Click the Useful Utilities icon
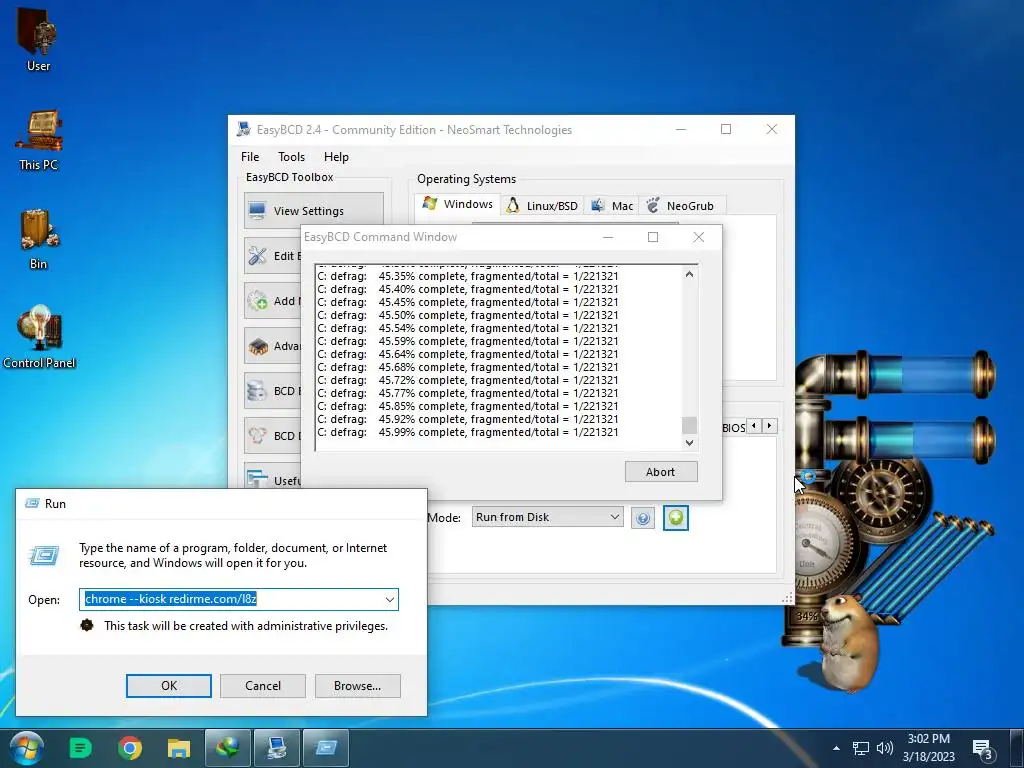 click(257, 479)
